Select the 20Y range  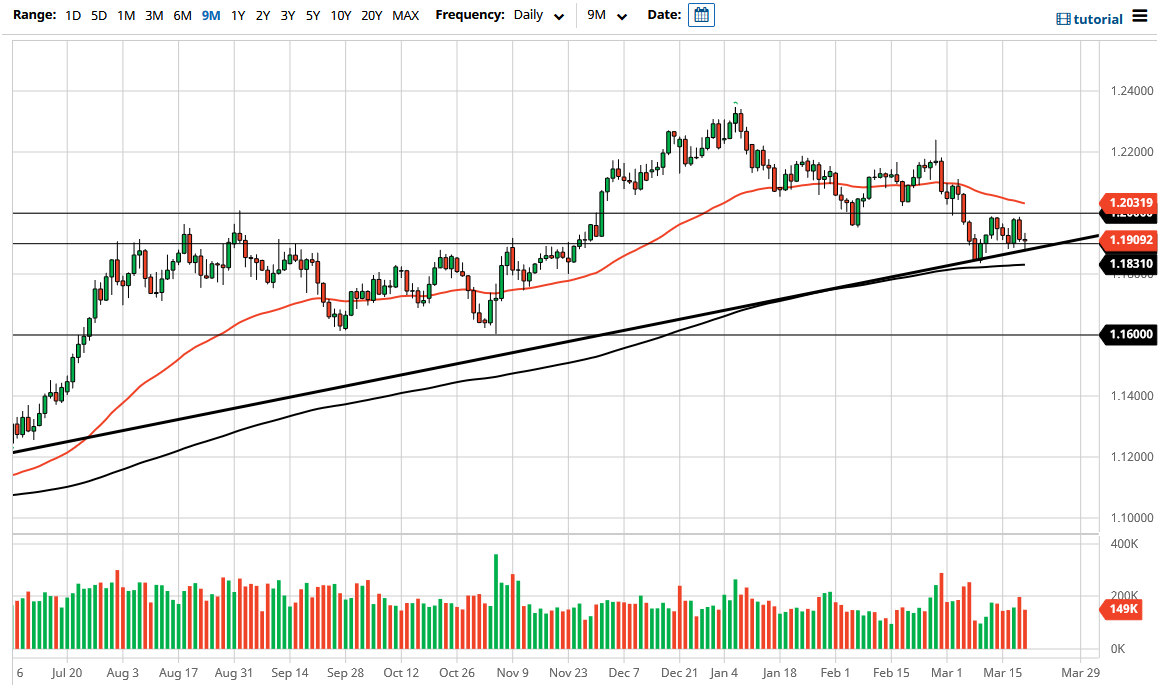(371, 16)
